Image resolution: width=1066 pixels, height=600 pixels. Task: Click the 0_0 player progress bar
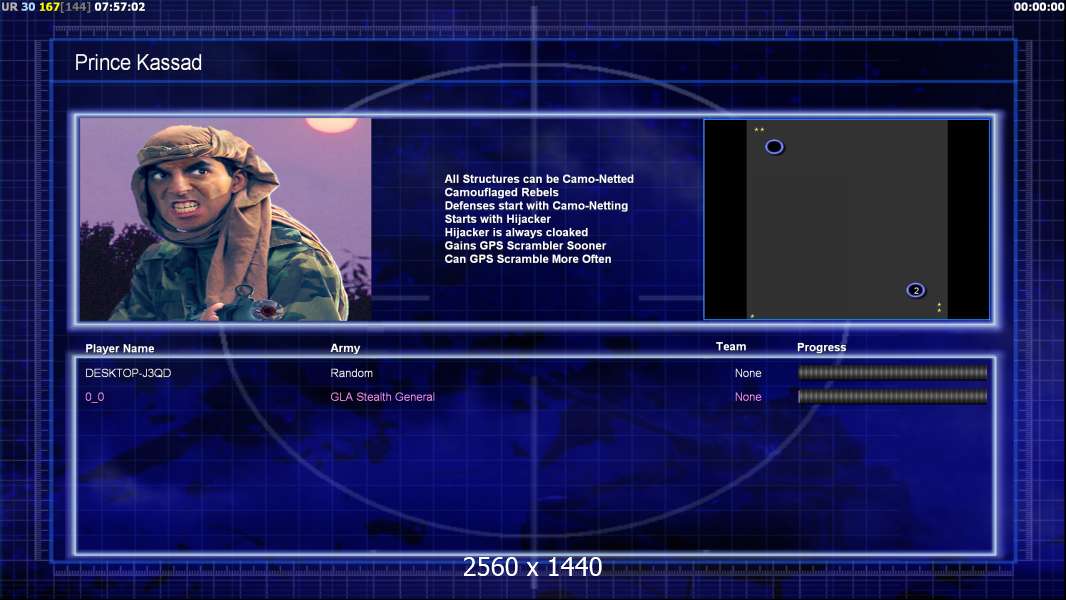[893, 396]
